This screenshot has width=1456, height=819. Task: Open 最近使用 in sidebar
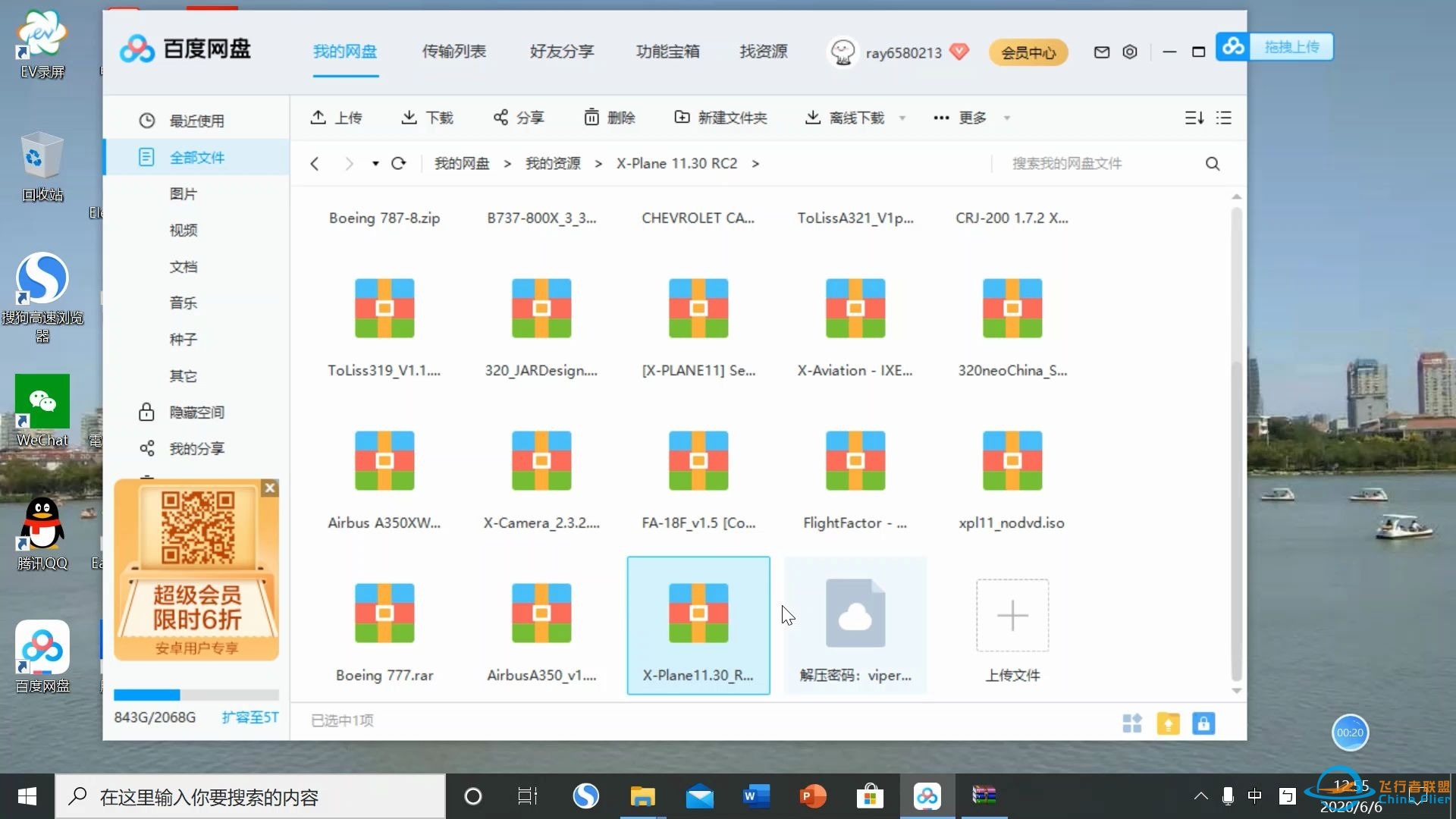click(x=196, y=121)
